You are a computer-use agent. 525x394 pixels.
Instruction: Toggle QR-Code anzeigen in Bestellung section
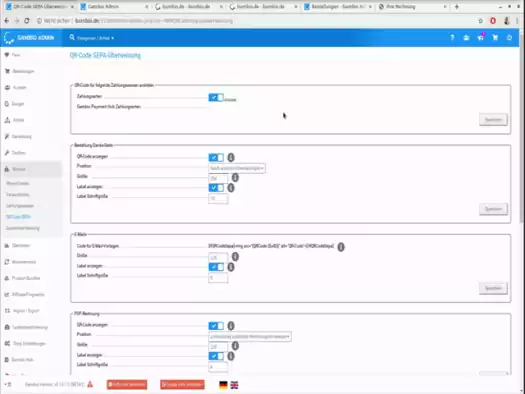216,157
